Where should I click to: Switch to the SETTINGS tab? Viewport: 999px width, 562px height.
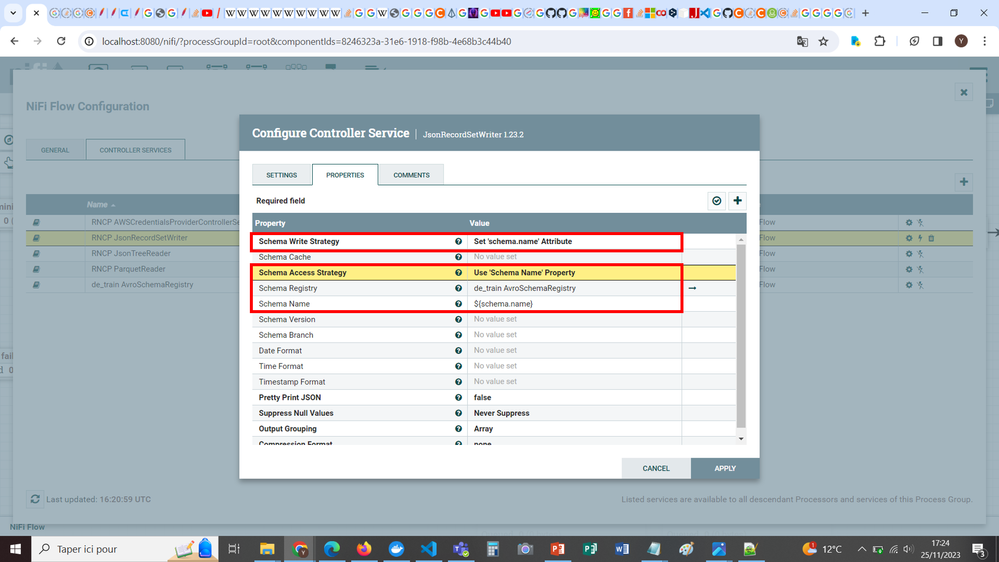click(282, 175)
